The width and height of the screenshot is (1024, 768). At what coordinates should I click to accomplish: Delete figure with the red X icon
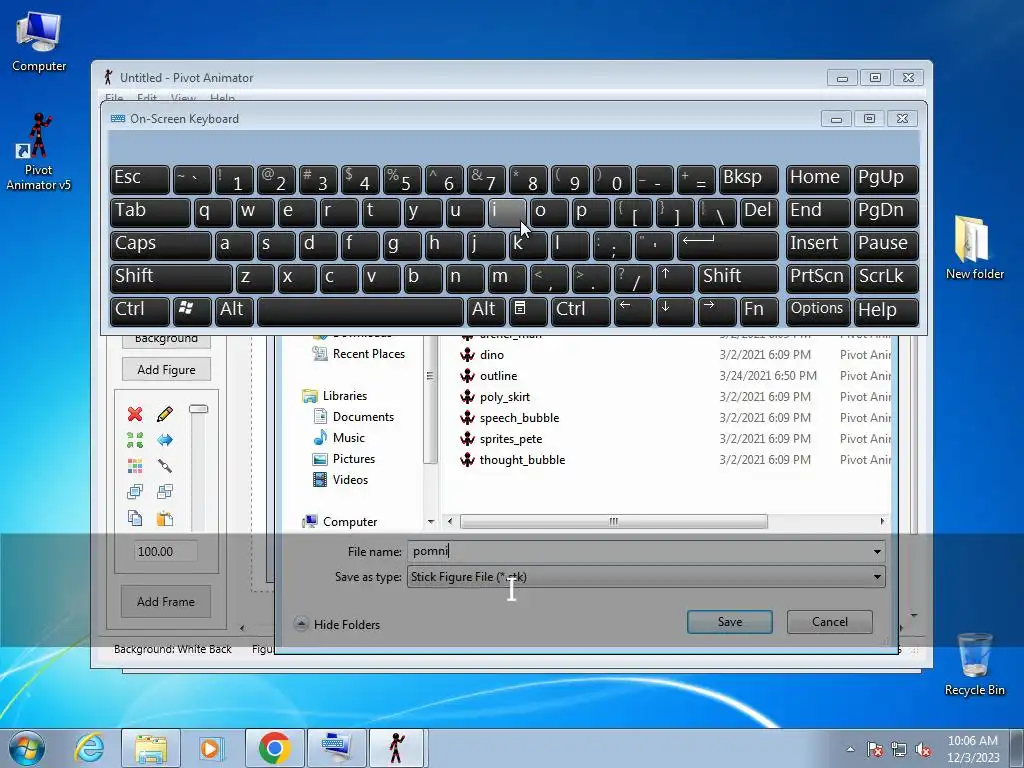point(135,414)
